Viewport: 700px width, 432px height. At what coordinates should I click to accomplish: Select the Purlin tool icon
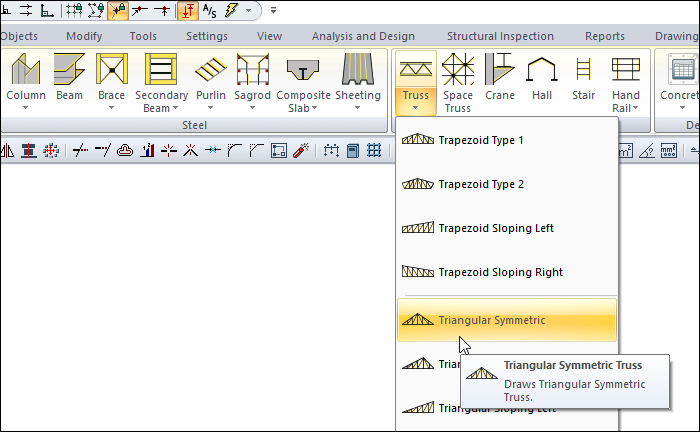[211, 70]
